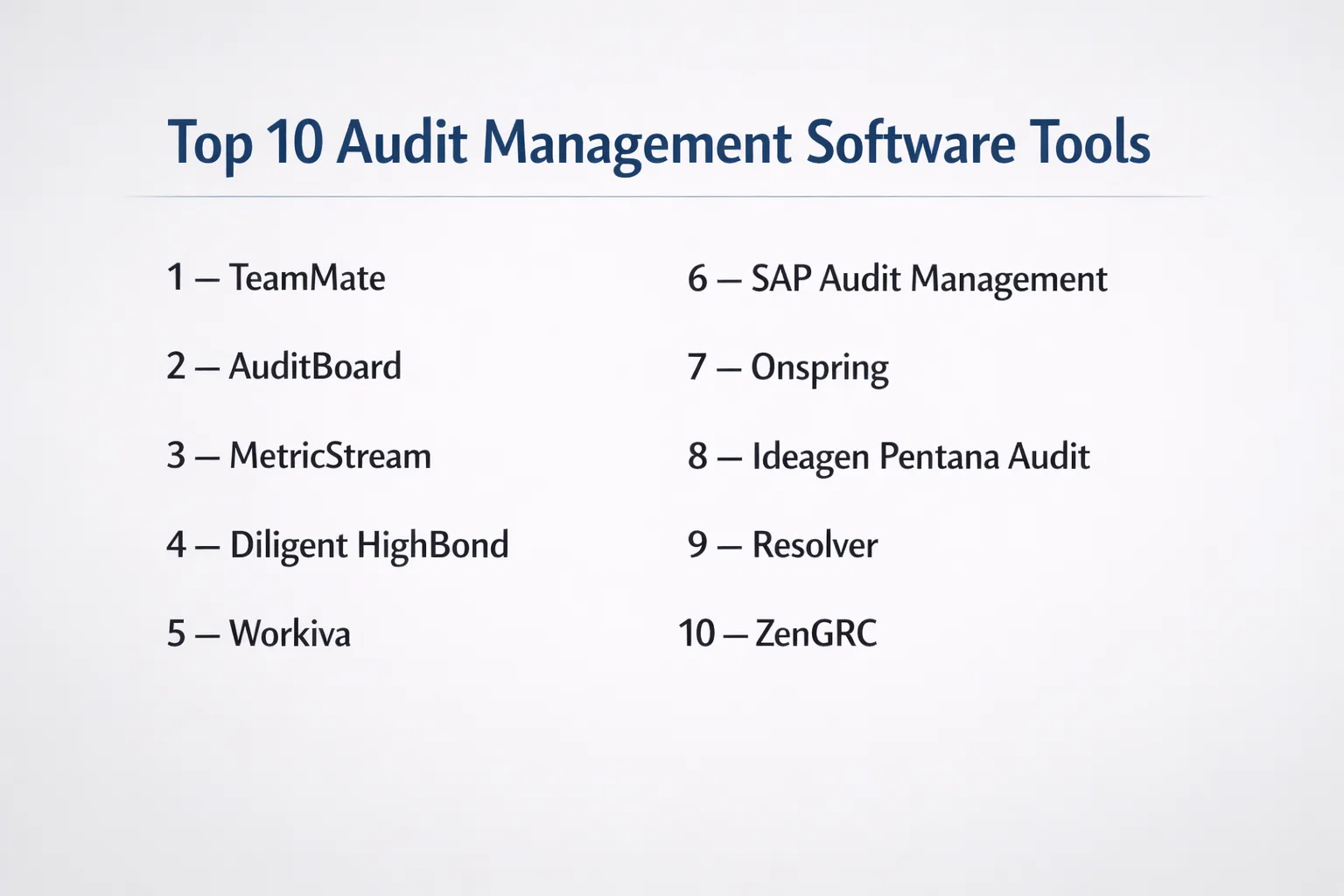Viewport: 1344px width, 896px height.
Task: Click the word "Tools" in the title
Action: pyautogui.click(x=1089, y=143)
